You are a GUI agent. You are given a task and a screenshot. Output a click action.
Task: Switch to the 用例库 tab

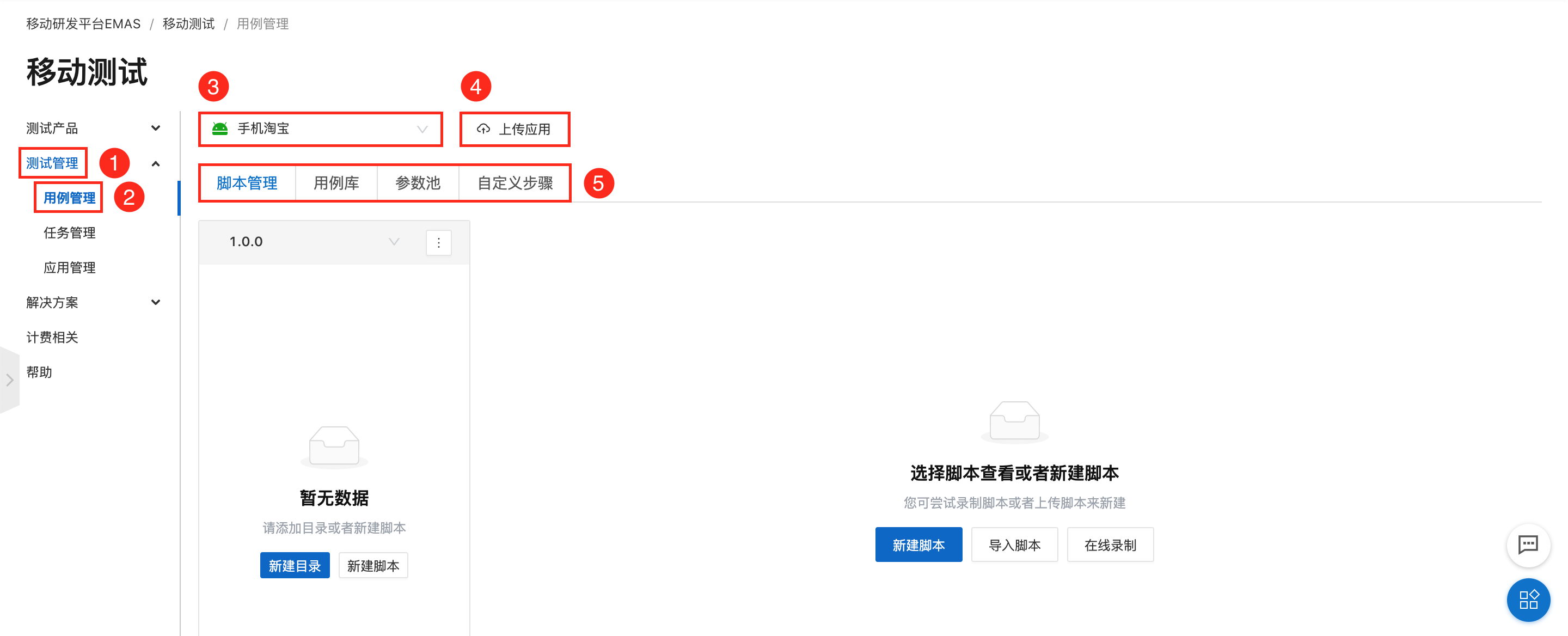336,183
